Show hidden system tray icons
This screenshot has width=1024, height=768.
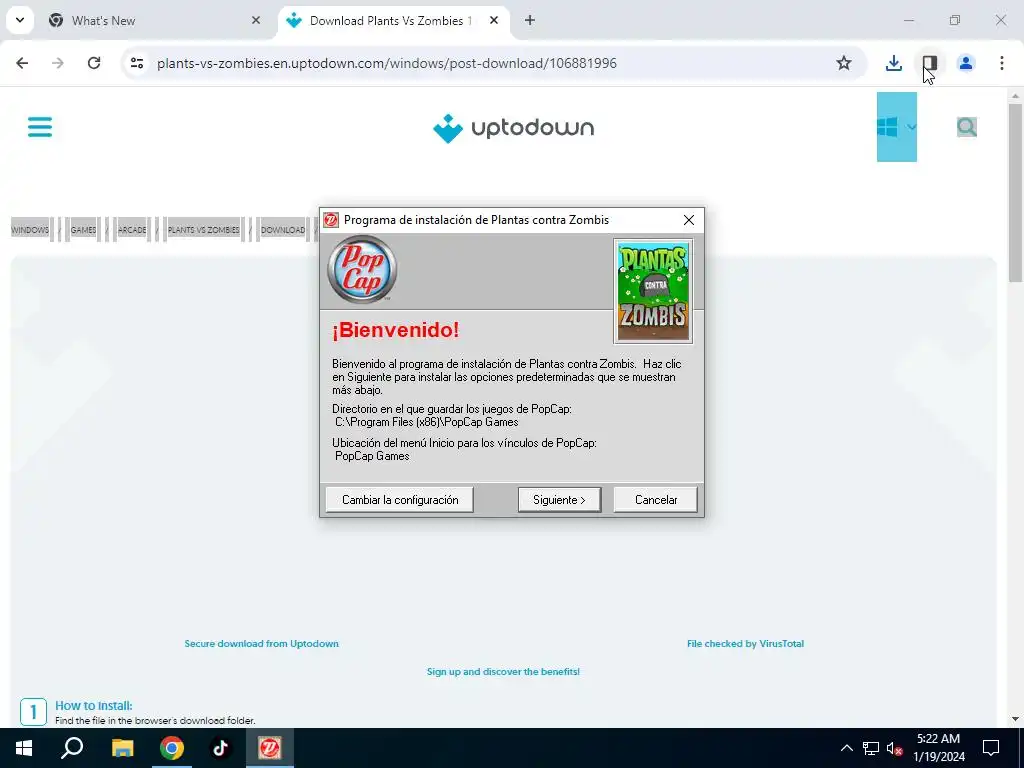coord(846,748)
